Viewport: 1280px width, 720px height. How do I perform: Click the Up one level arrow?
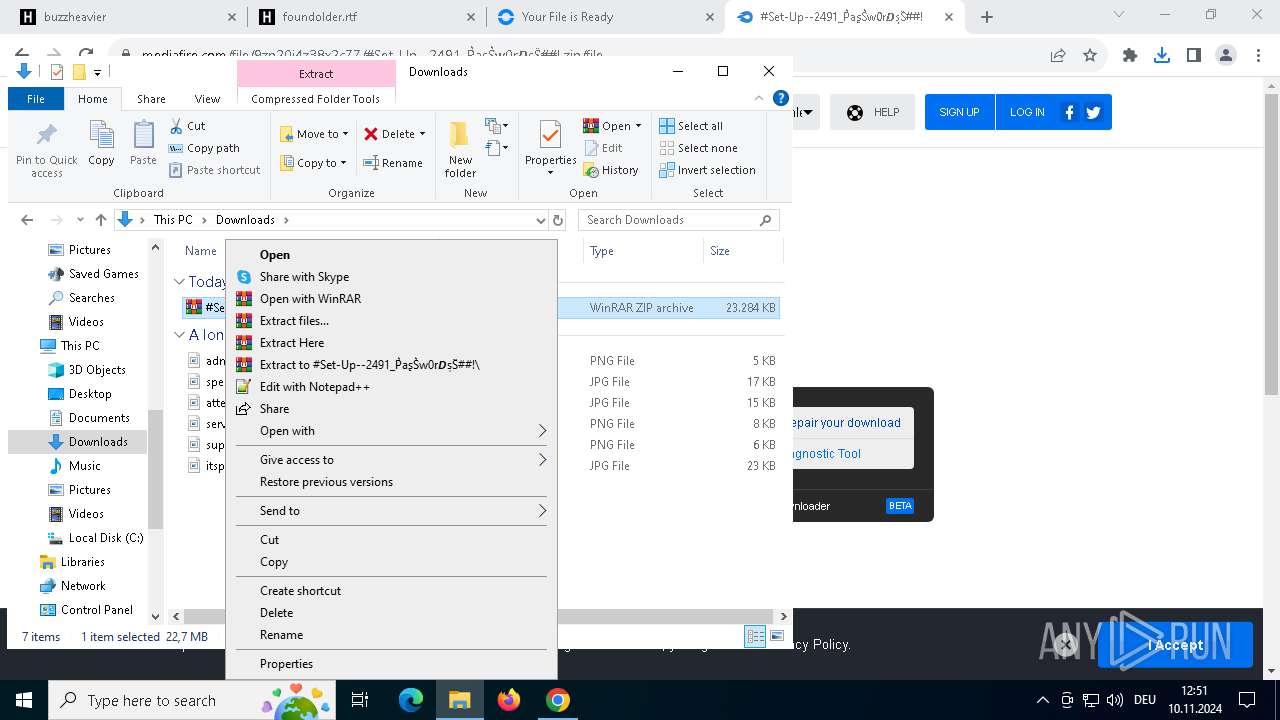pyautogui.click(x=100, y=220)
